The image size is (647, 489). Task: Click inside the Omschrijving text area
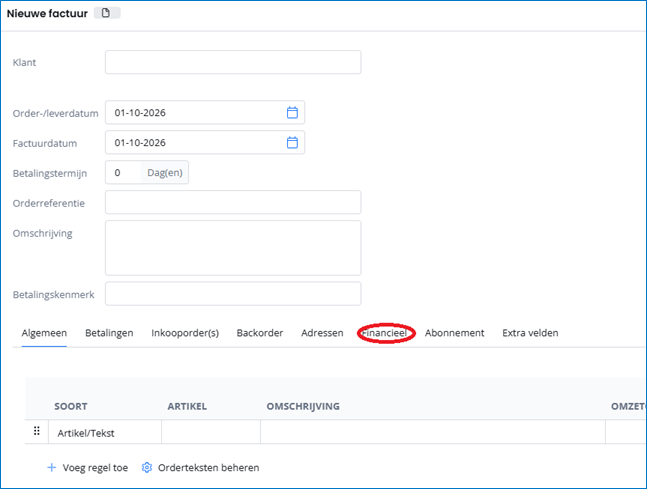tap(233, 248)
